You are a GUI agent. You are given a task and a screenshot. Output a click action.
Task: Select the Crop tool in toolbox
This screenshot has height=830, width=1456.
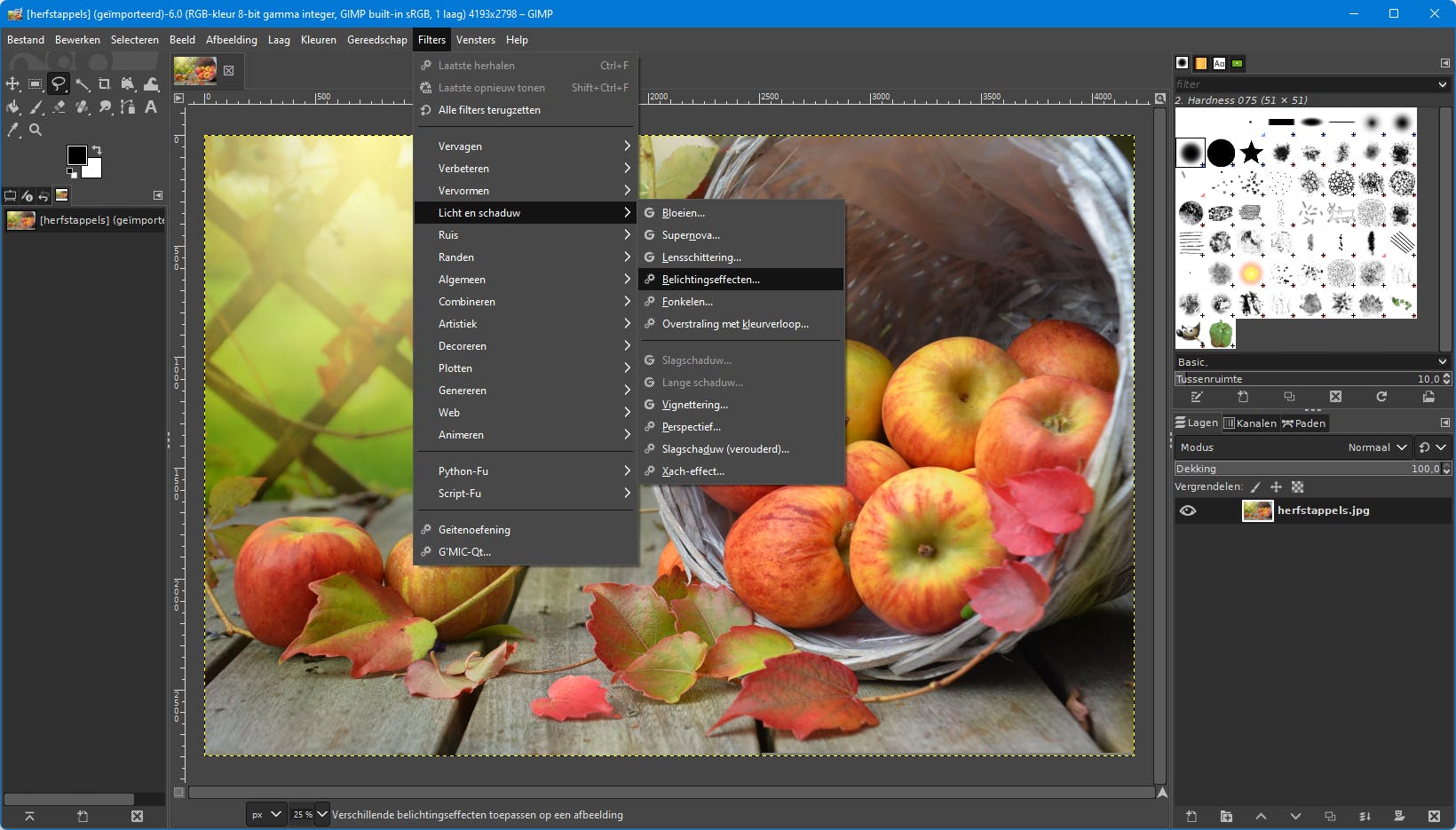coord(105,84)
